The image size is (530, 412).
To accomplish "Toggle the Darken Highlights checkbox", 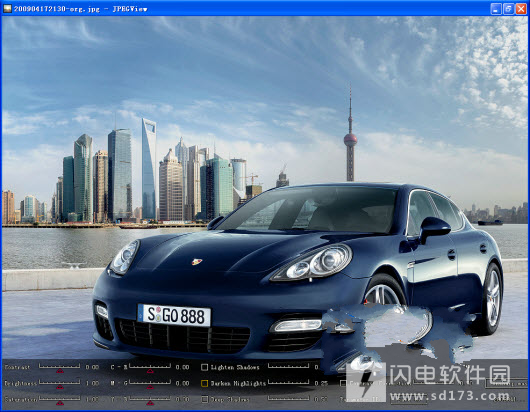I will pos(204,383).
